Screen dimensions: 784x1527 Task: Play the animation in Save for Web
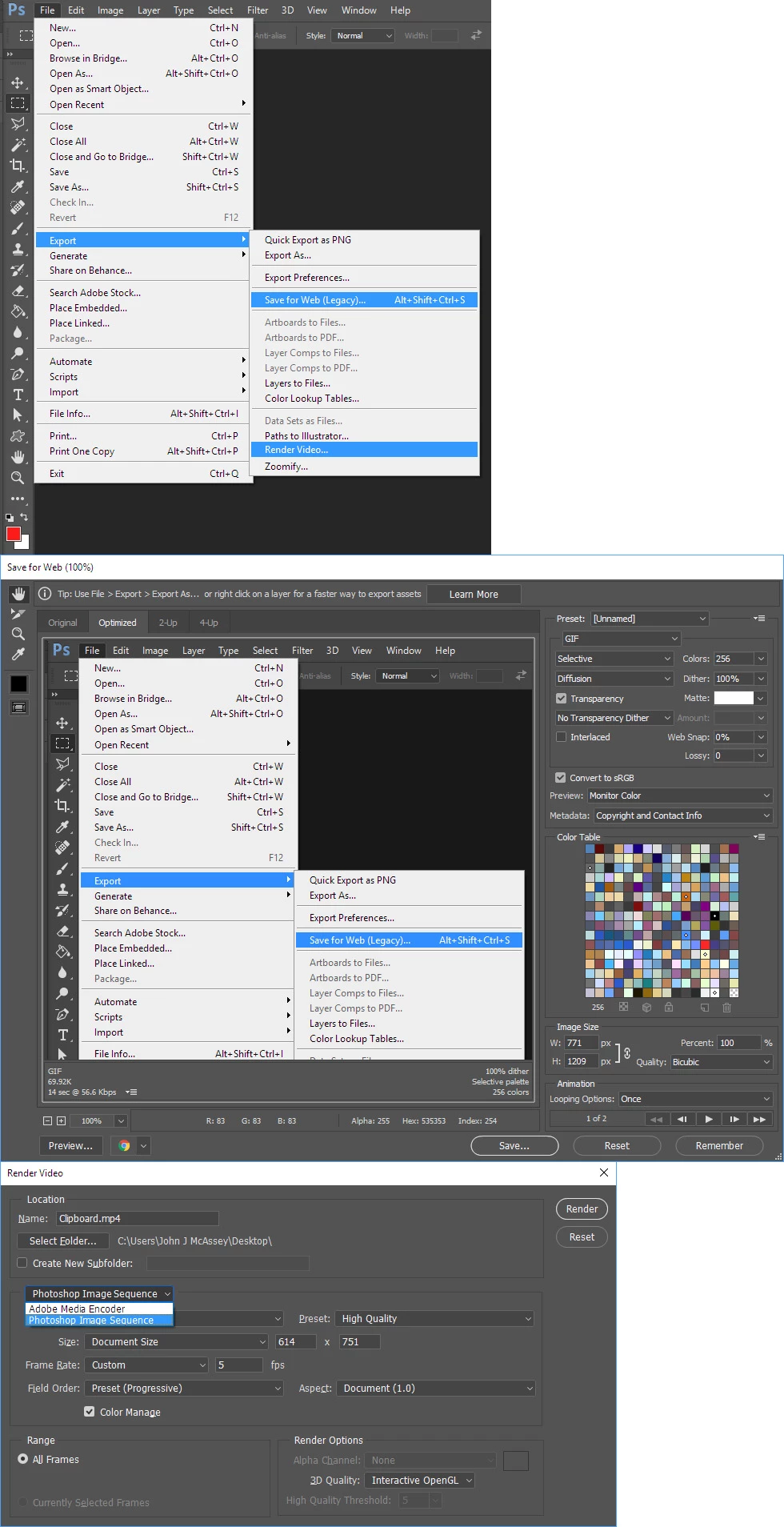[709, 1119]
